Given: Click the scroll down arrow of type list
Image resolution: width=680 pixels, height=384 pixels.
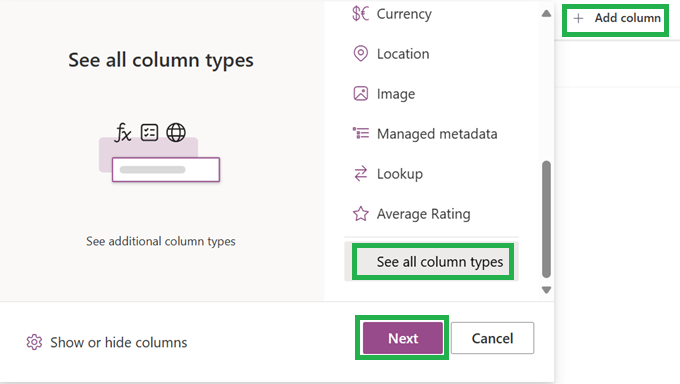Looking at the screenshot, I should (x=546, y=289).
